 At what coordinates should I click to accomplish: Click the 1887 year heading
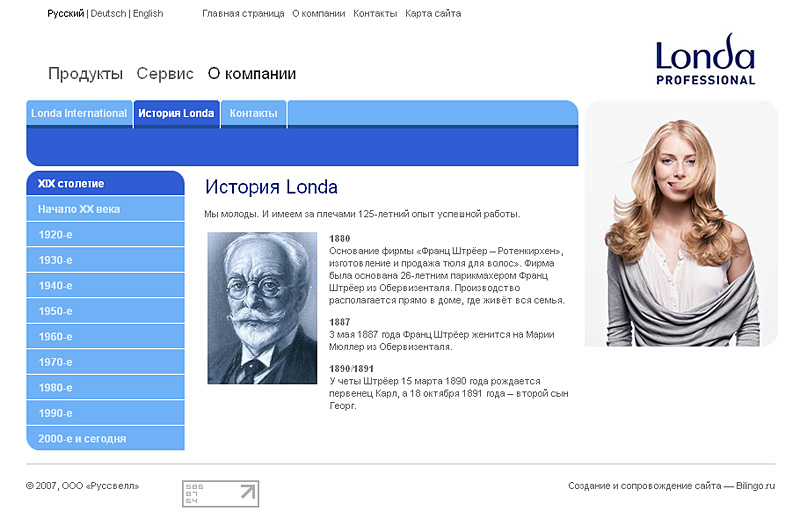pyautogui.click(x=339, y=322)
